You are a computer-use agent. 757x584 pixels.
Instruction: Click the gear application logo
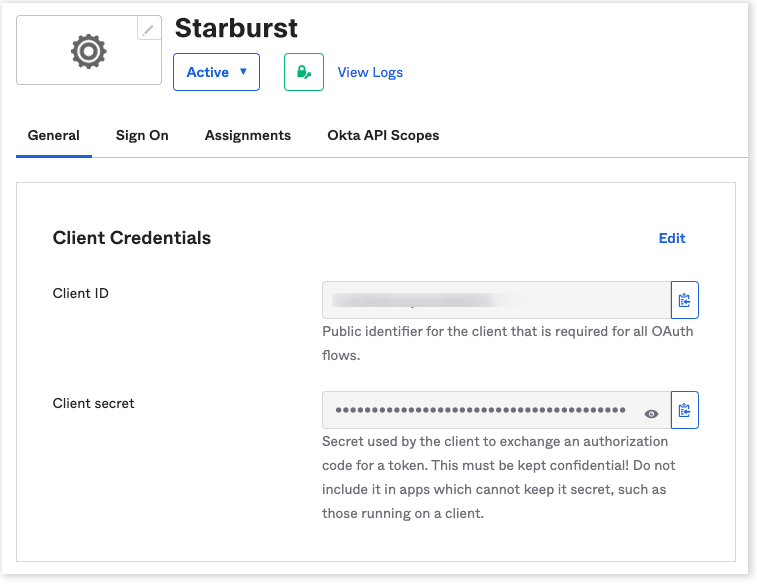[x=88, y=51]
